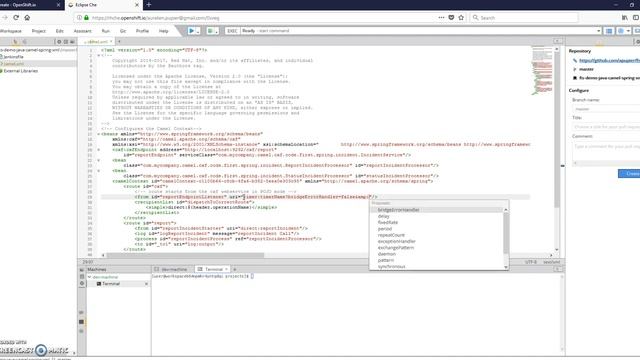
Task: Select Terminal entry under dev-machine
Action: point(111,284)
